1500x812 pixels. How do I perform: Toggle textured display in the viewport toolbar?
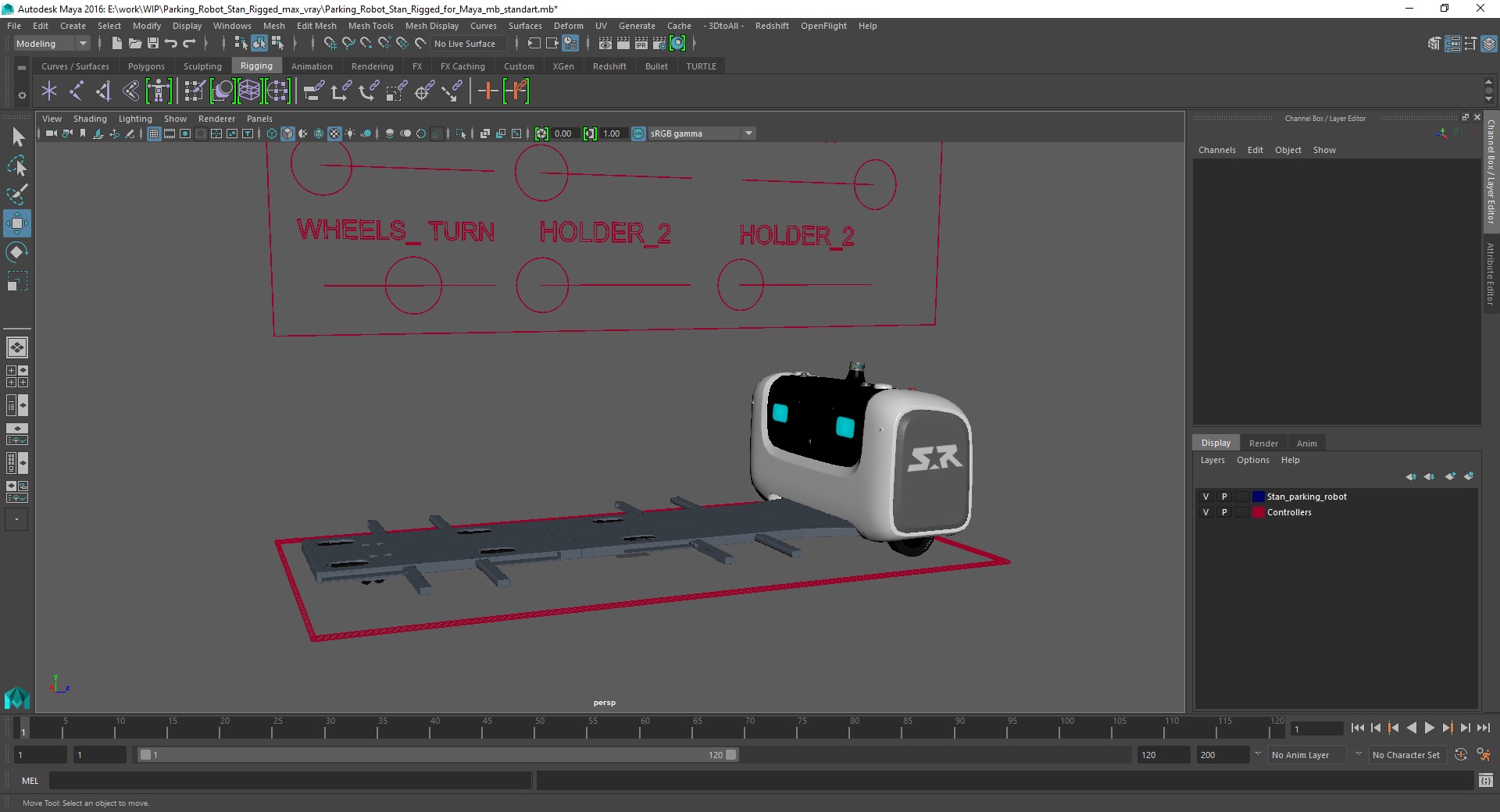click(334, 134)
